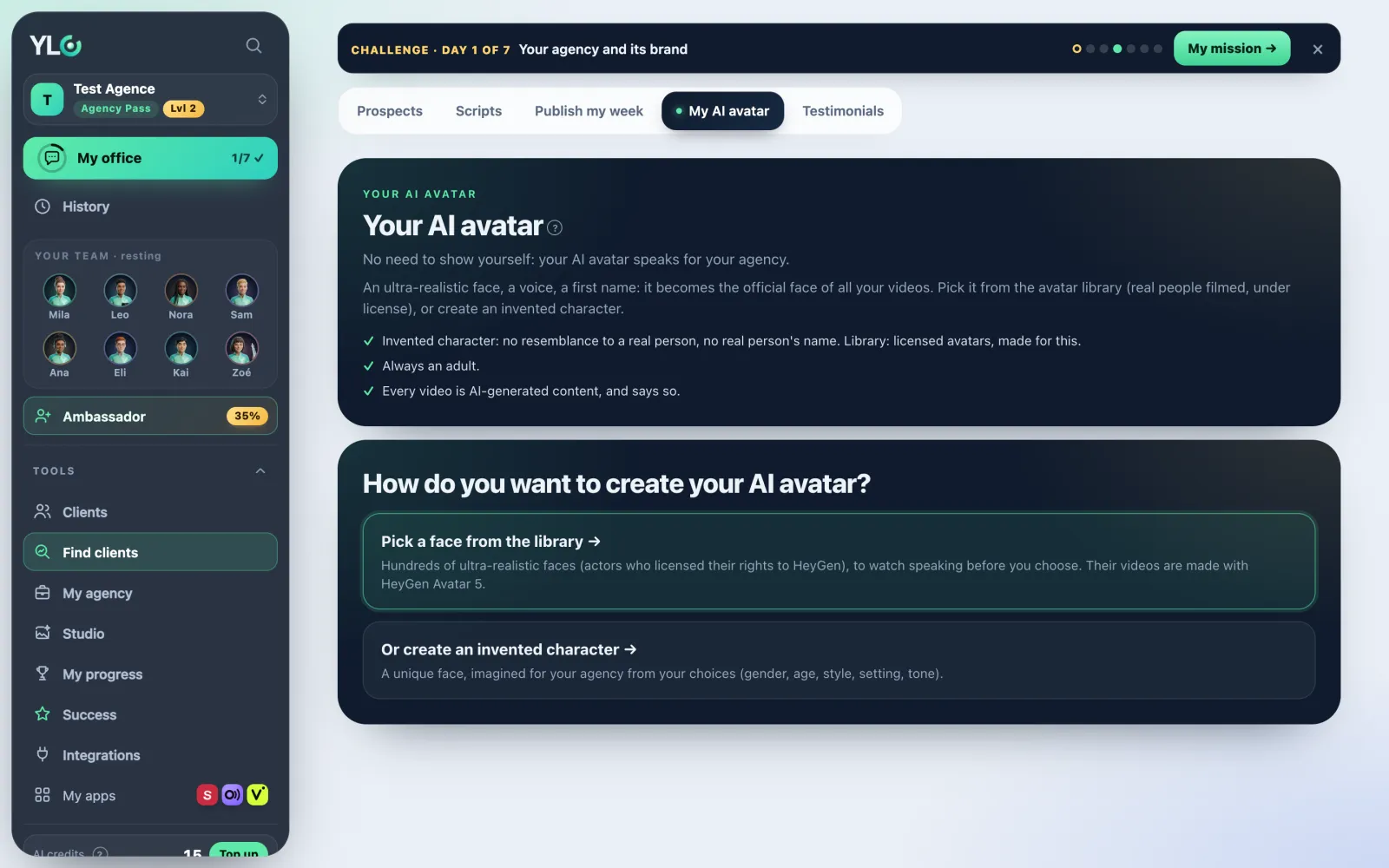
Task: Choose Or create an invented character
Action: pos(839,661)
